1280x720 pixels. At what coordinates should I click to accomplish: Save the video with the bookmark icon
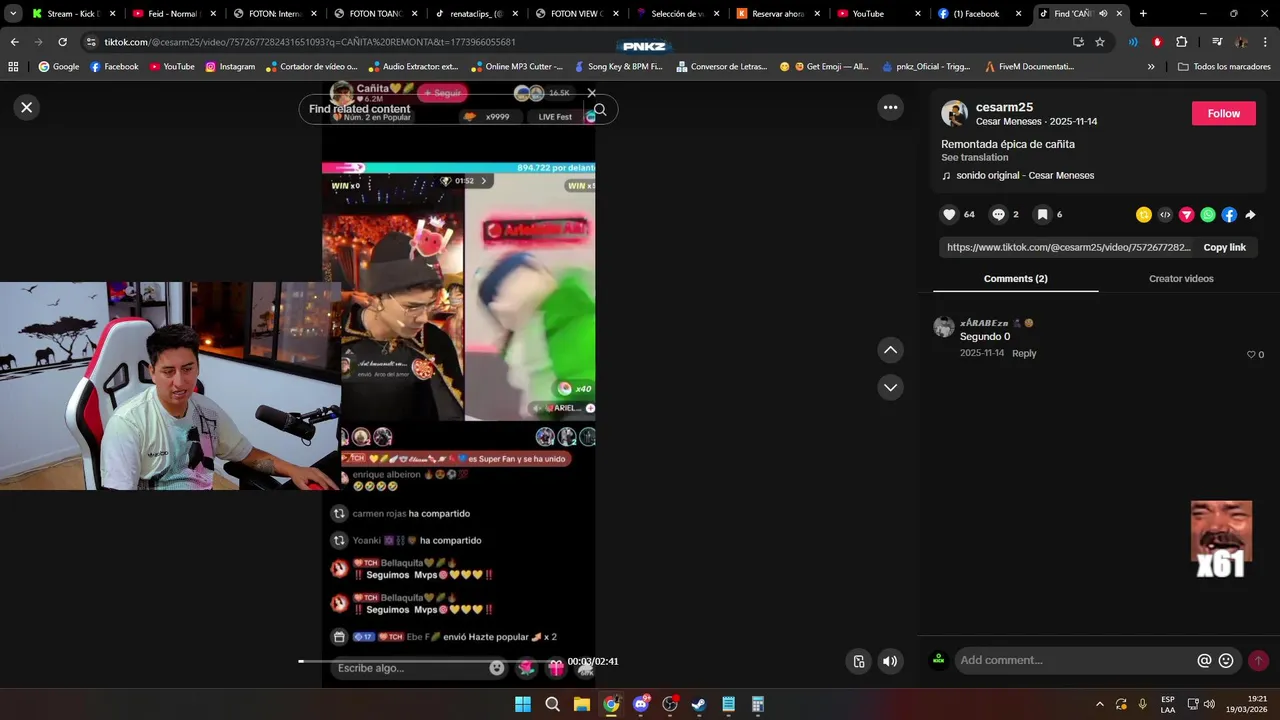[x=1042, y=214]
